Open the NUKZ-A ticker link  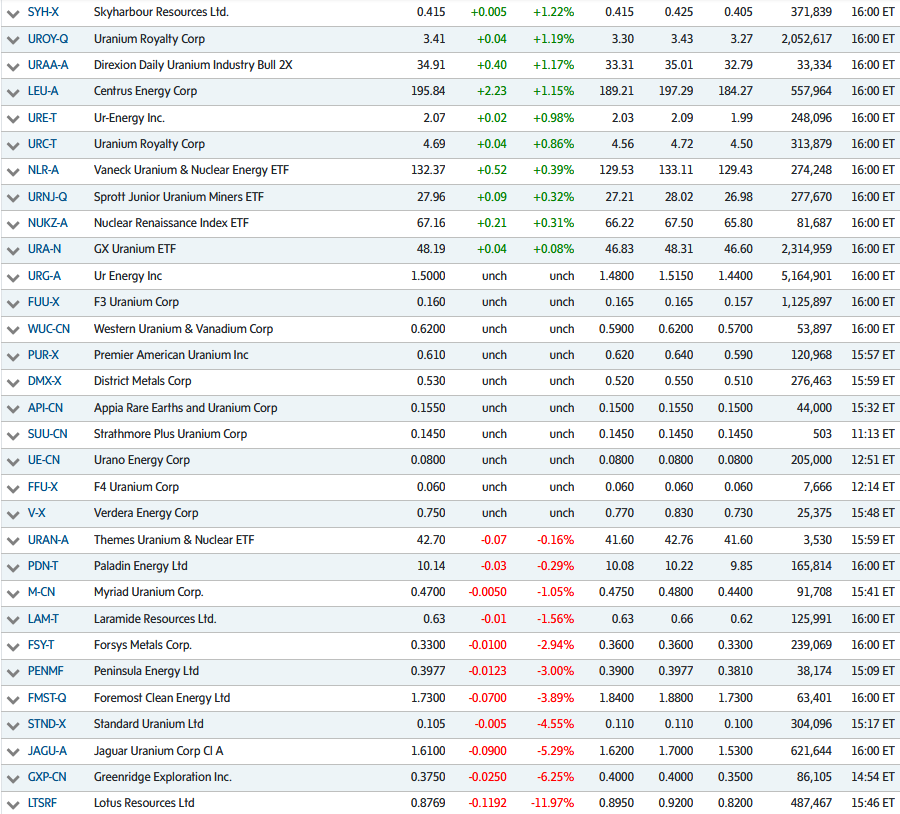(48, 223)
